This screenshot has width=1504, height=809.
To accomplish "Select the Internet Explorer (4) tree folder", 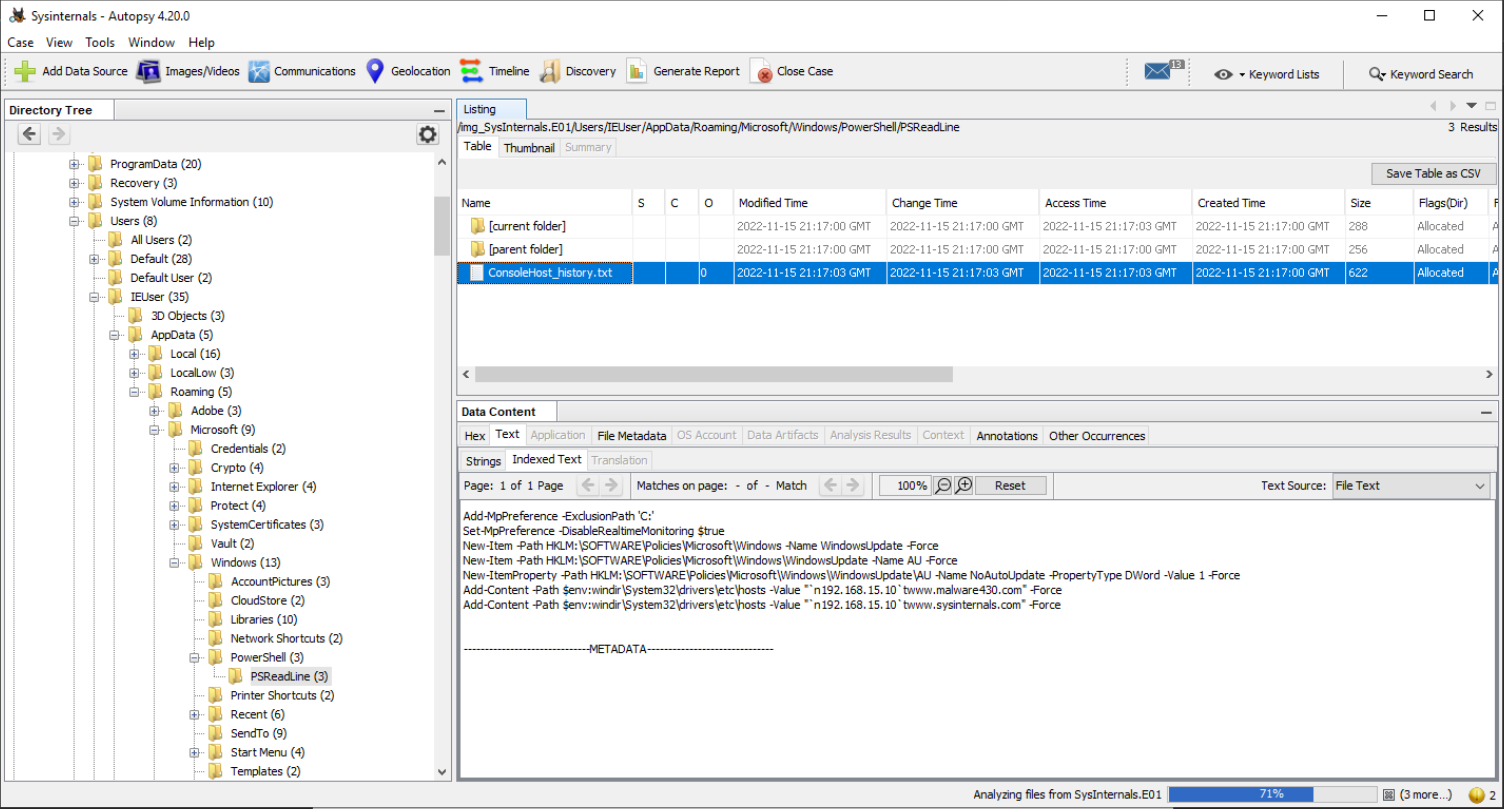I will tap(263, 487).
